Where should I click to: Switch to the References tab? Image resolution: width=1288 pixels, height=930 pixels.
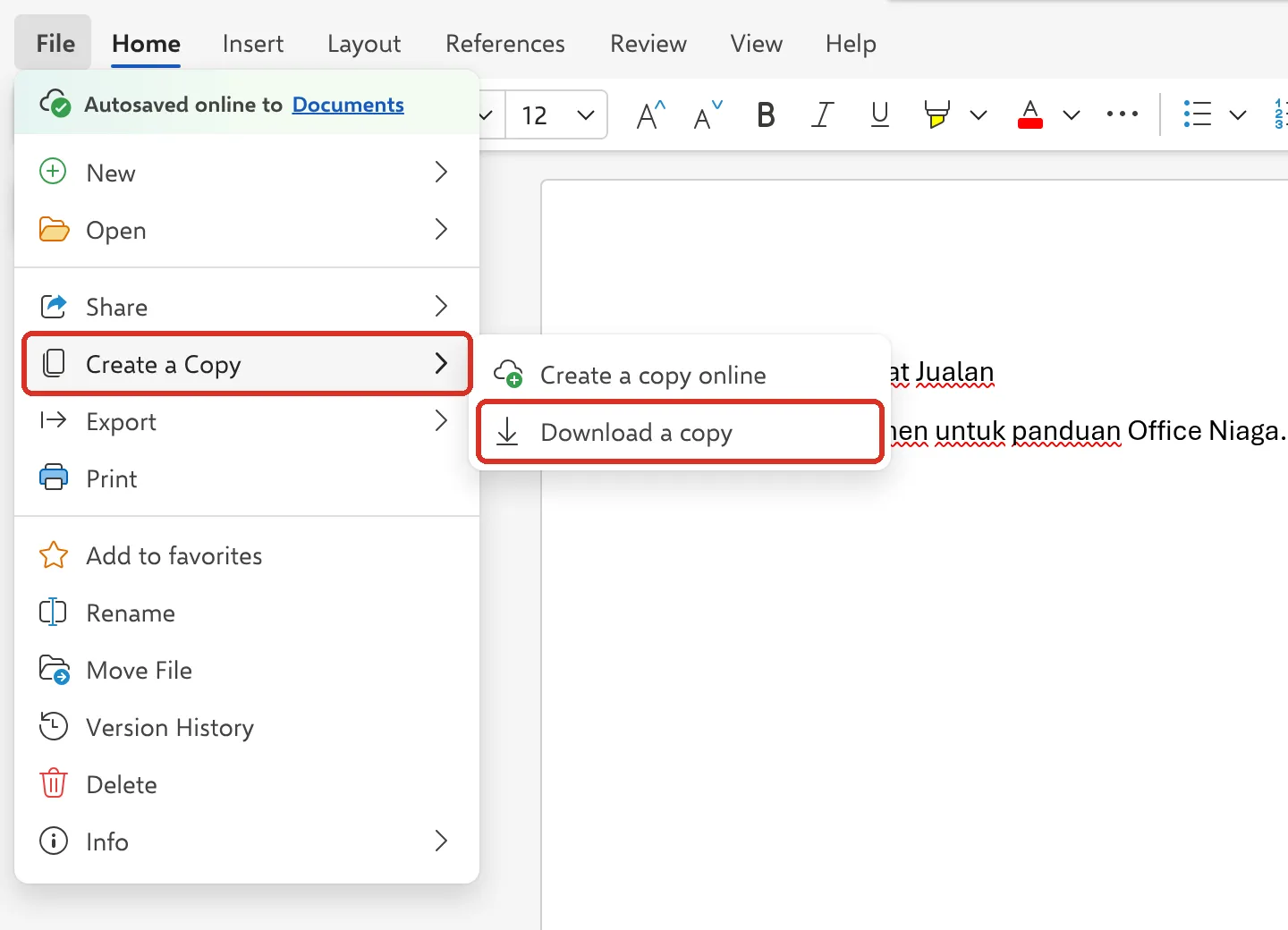click(x=505, y=43)
